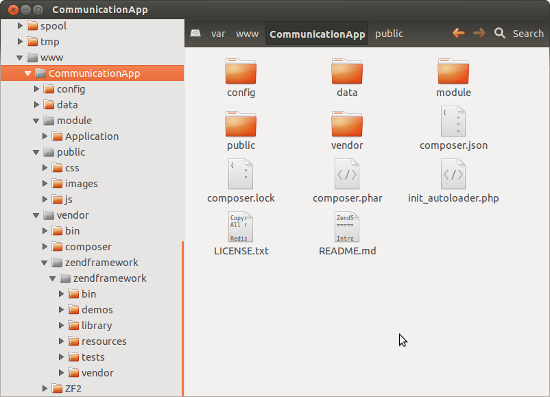Viewport: 550px width, 397px height.
Task: Click the Search button label
Action: pos(528,34)
